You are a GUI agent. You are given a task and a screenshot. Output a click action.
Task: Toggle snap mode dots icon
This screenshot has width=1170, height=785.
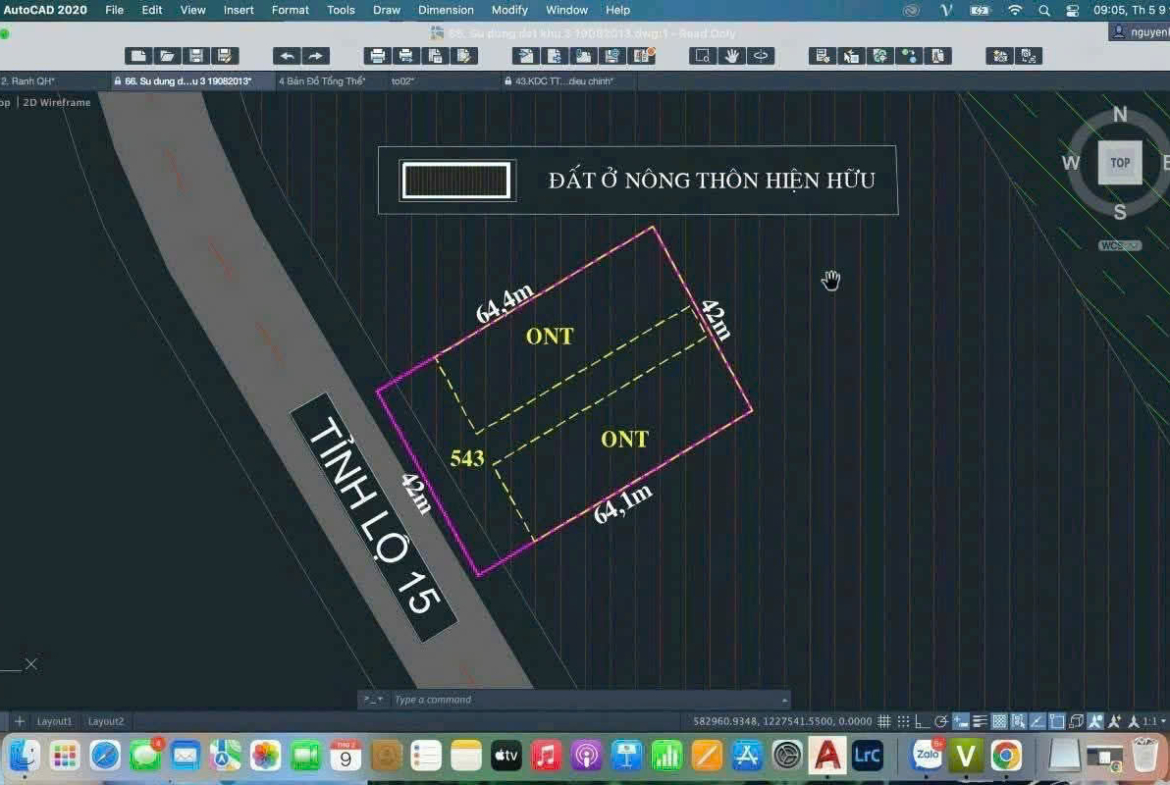point(903,721)
